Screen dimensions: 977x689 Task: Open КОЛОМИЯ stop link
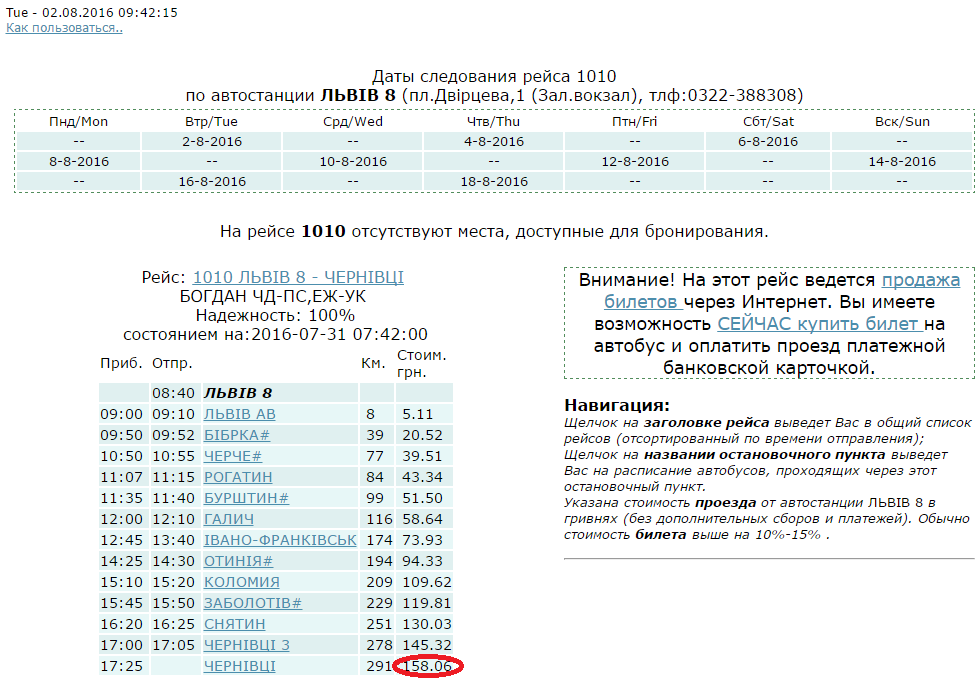[242, 582]
